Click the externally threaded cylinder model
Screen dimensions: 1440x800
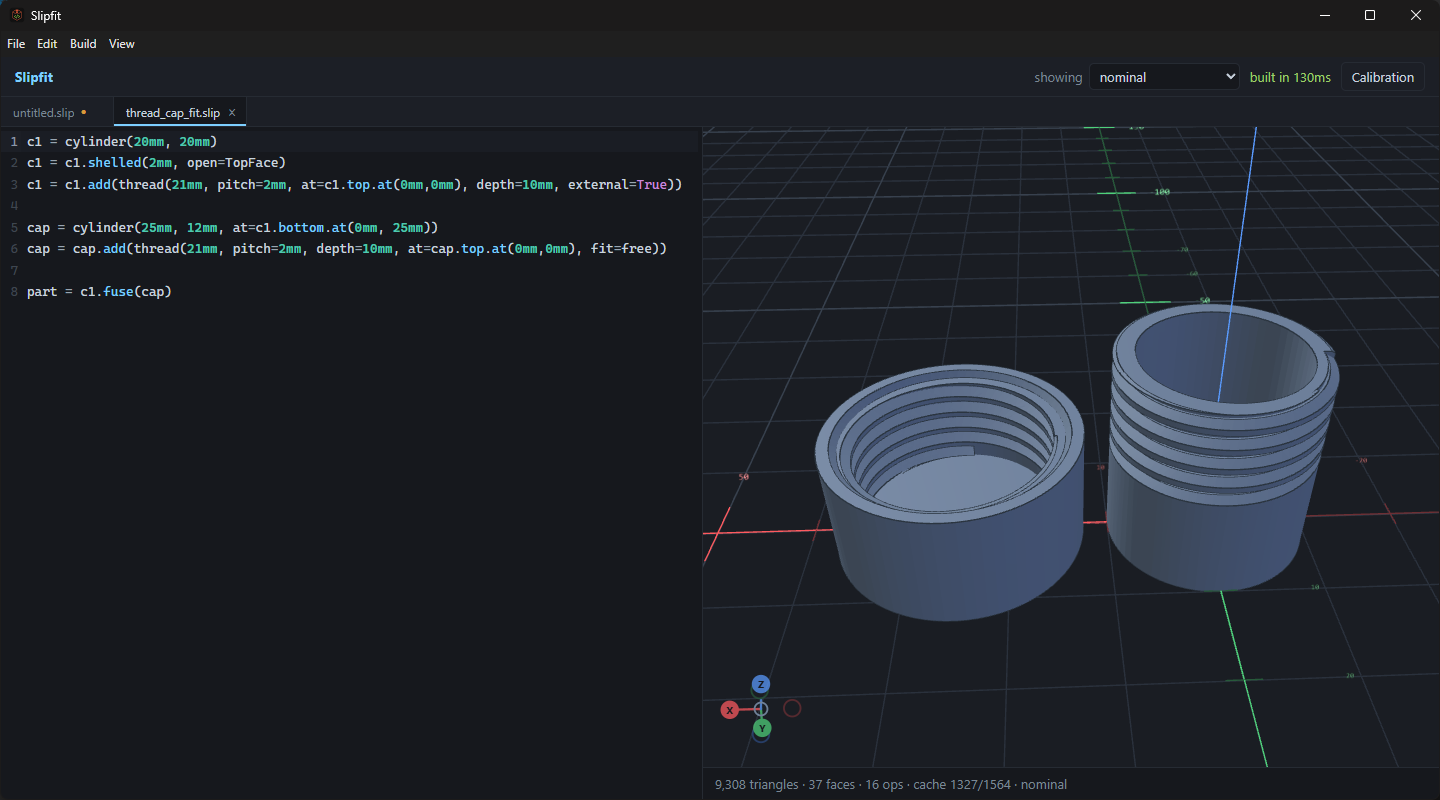click(1224, 448)
